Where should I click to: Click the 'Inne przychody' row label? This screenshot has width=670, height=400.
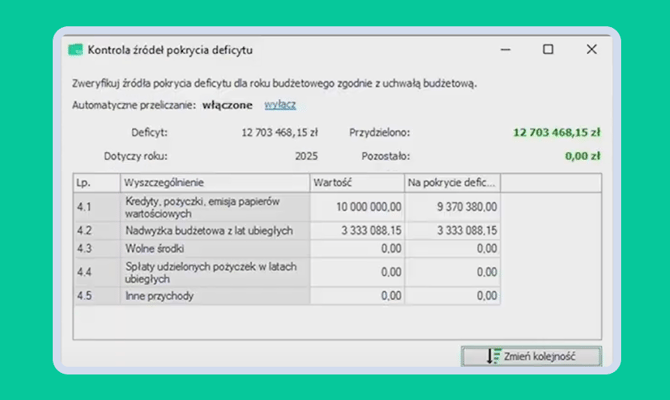tap(214, 296)
